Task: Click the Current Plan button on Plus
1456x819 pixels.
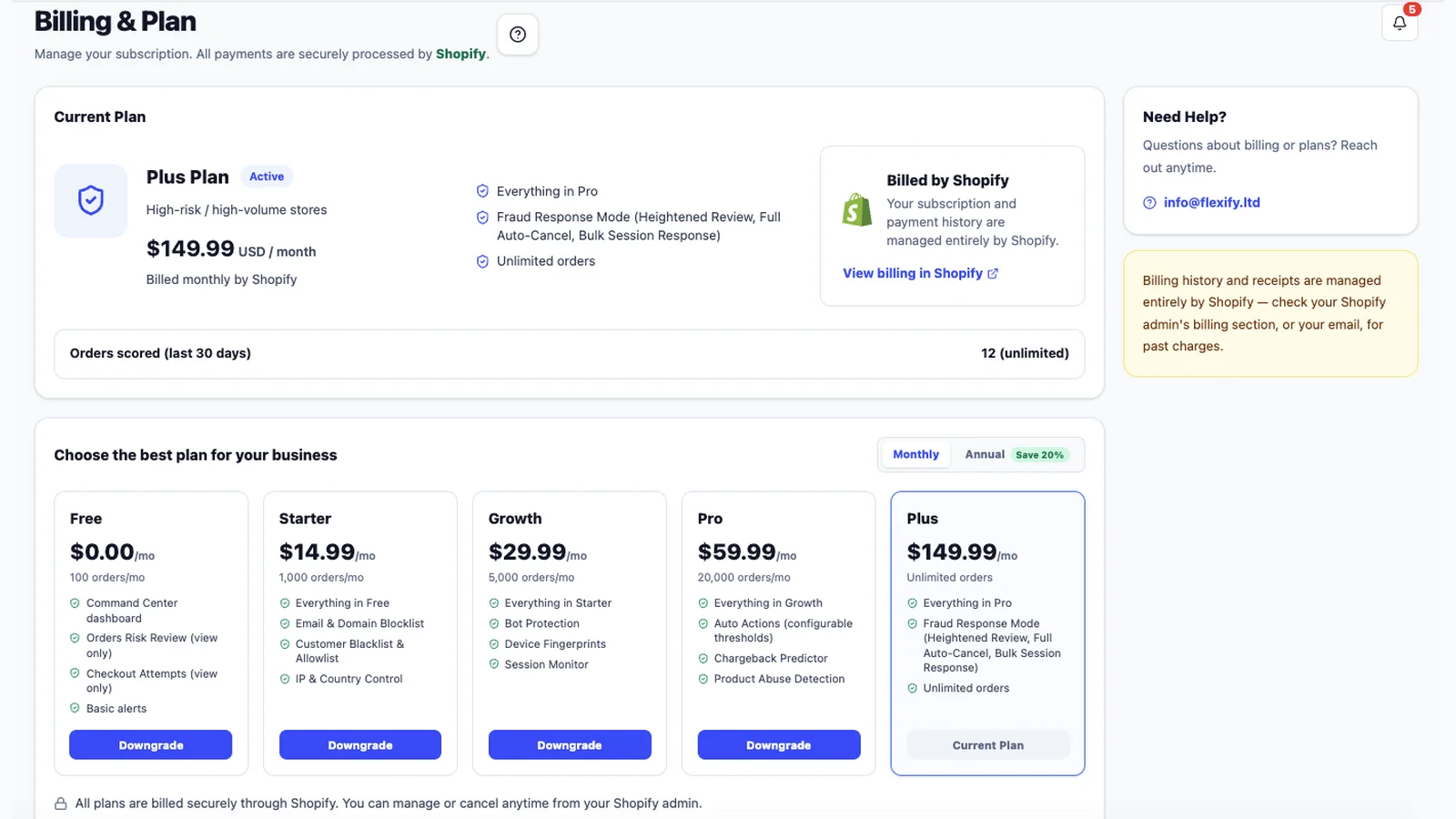Action: pos(988,744)
